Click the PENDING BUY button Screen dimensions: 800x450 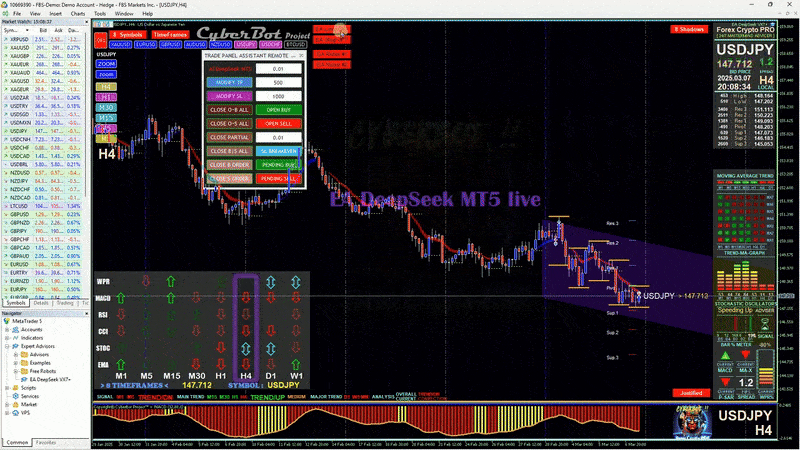(x=279, y=165)
